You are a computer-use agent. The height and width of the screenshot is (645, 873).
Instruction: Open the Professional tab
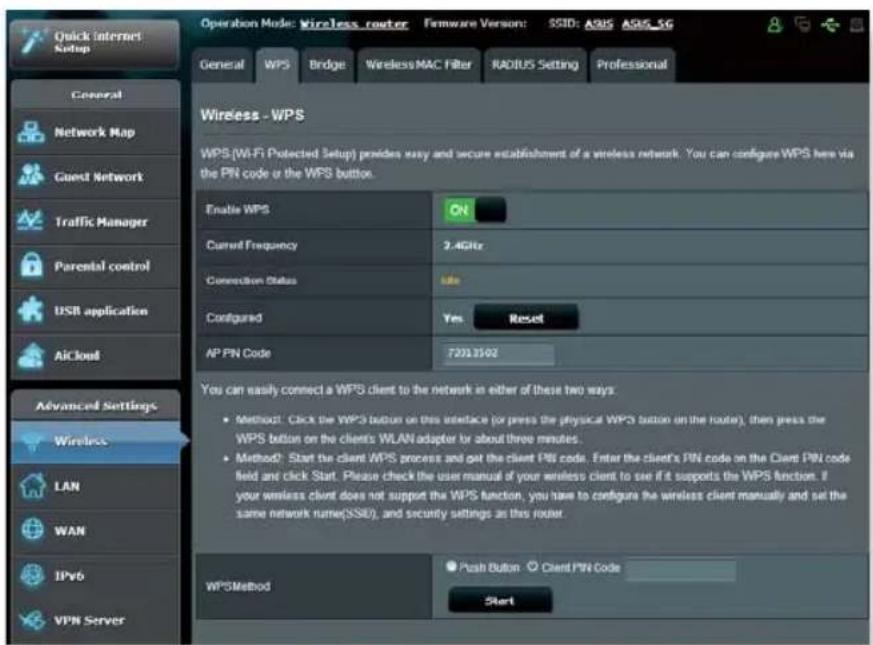pos(632,65)
